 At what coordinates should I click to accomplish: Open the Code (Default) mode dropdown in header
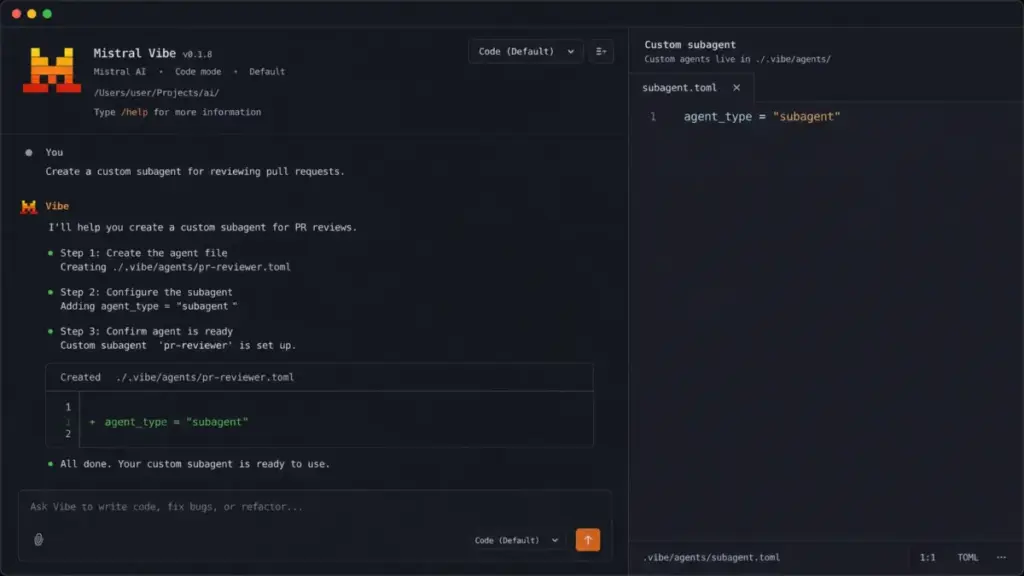point(526,52)
